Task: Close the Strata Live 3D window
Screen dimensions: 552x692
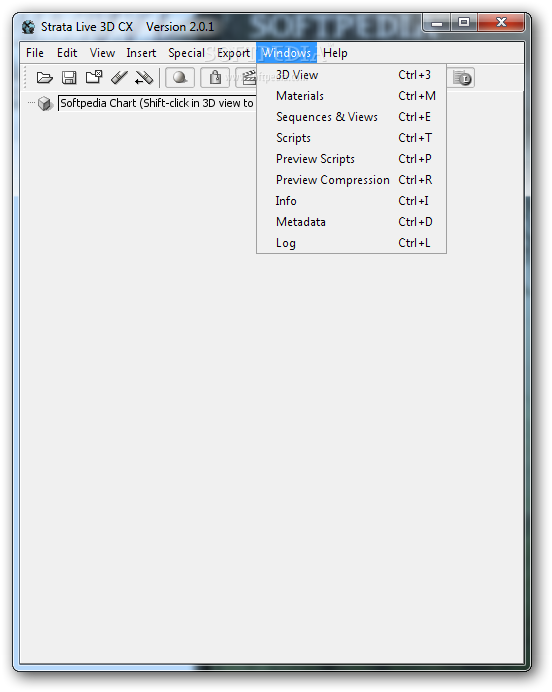Action: point(501,23)
